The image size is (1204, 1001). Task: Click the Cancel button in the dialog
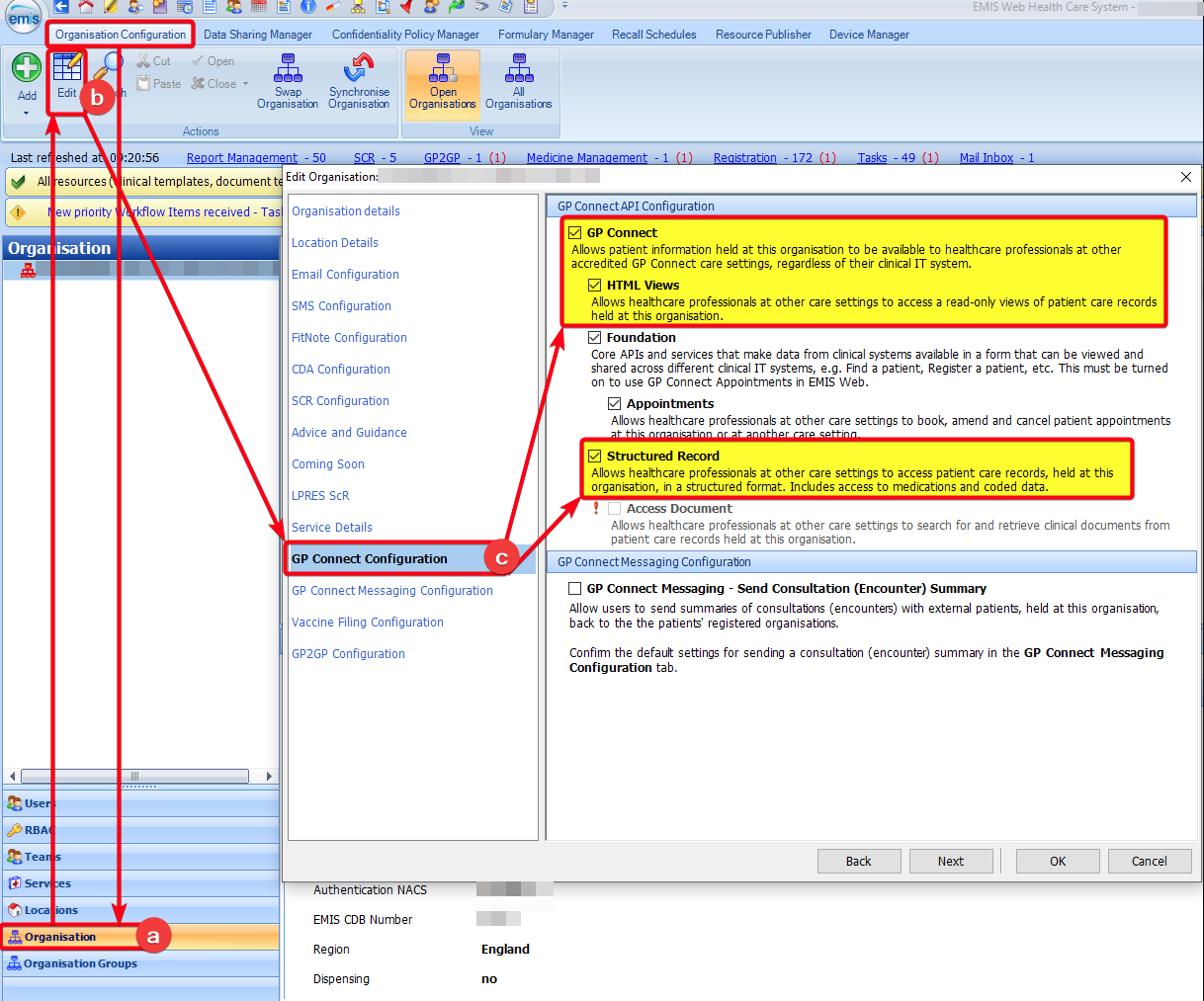click(x=1150, y=862)
